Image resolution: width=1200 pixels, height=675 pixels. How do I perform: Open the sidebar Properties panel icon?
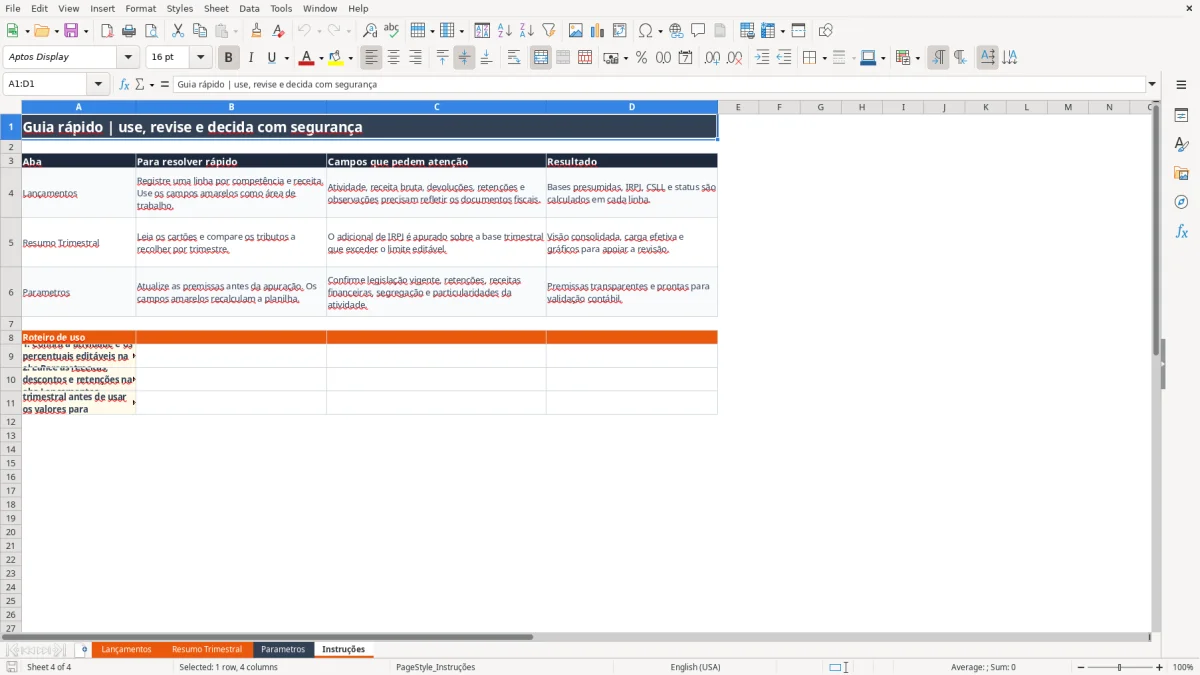click(1181, 115)
